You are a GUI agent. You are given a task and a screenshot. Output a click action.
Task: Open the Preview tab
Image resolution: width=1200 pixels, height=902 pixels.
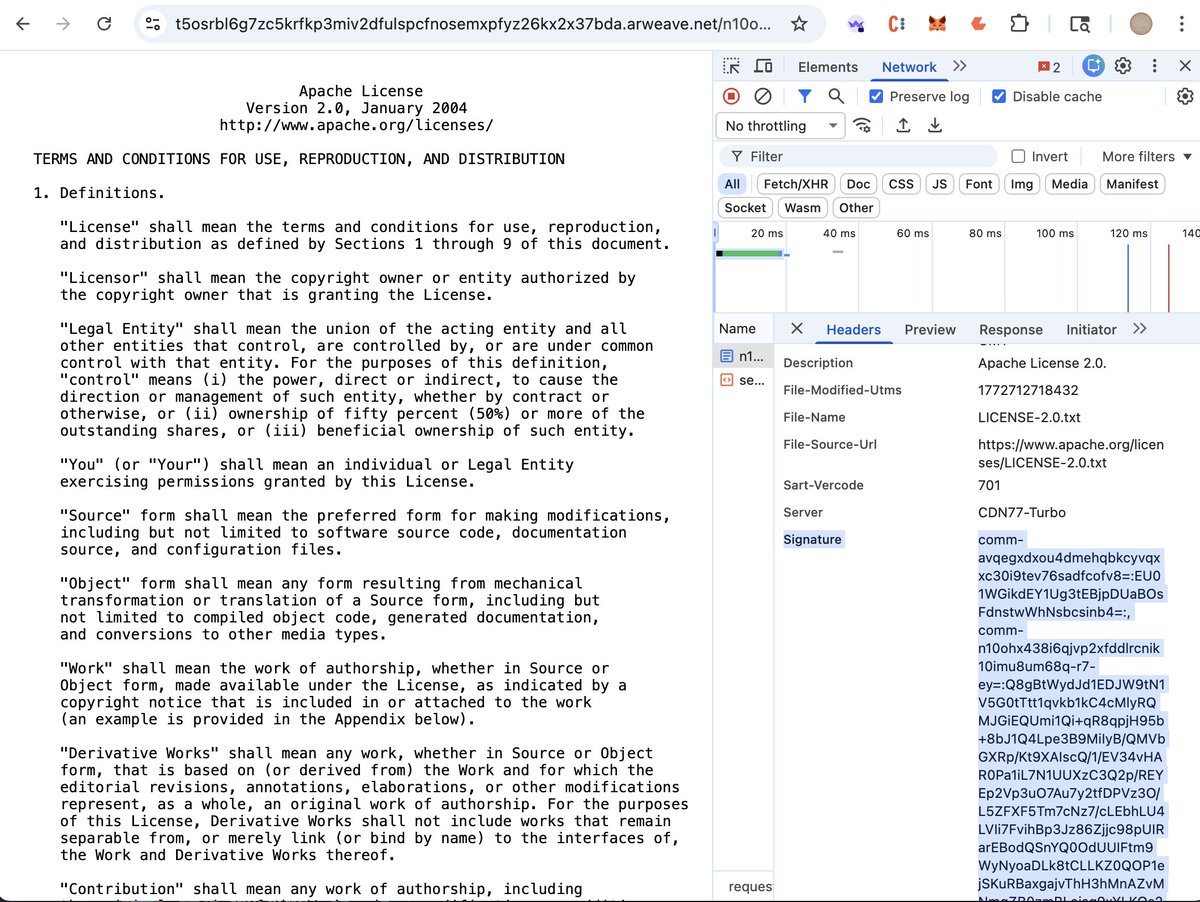click(930, 329)
